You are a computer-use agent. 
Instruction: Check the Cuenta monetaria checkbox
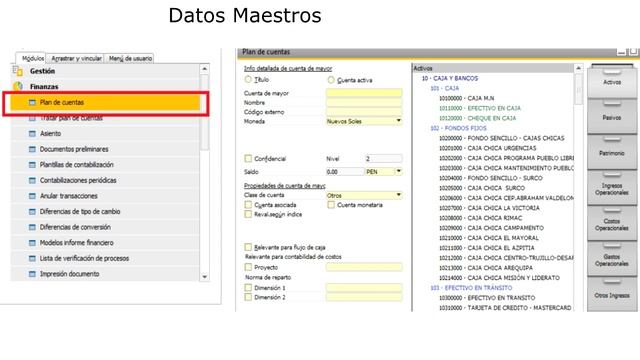click(331, 204)
